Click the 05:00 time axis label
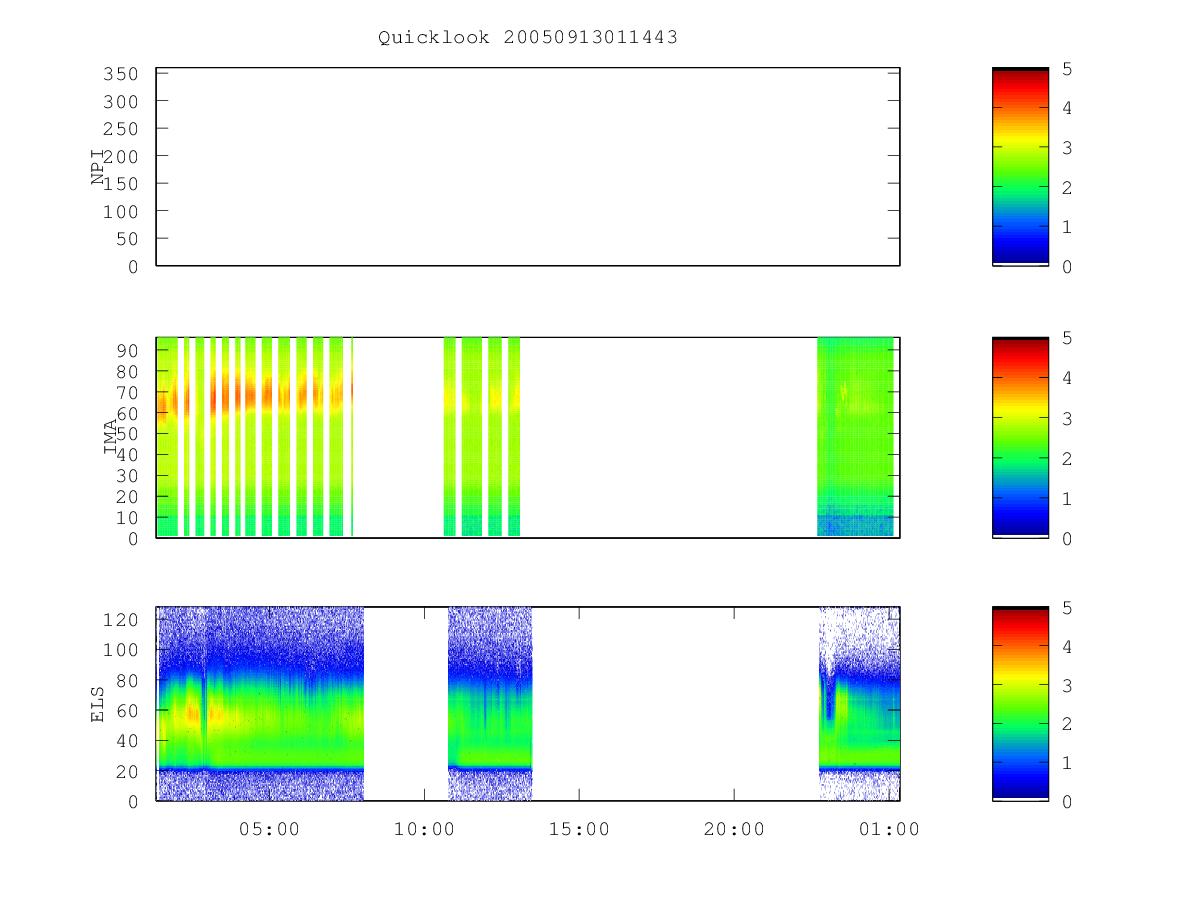1200x900 pixels. pyautogui.click(x=269, y=829)
